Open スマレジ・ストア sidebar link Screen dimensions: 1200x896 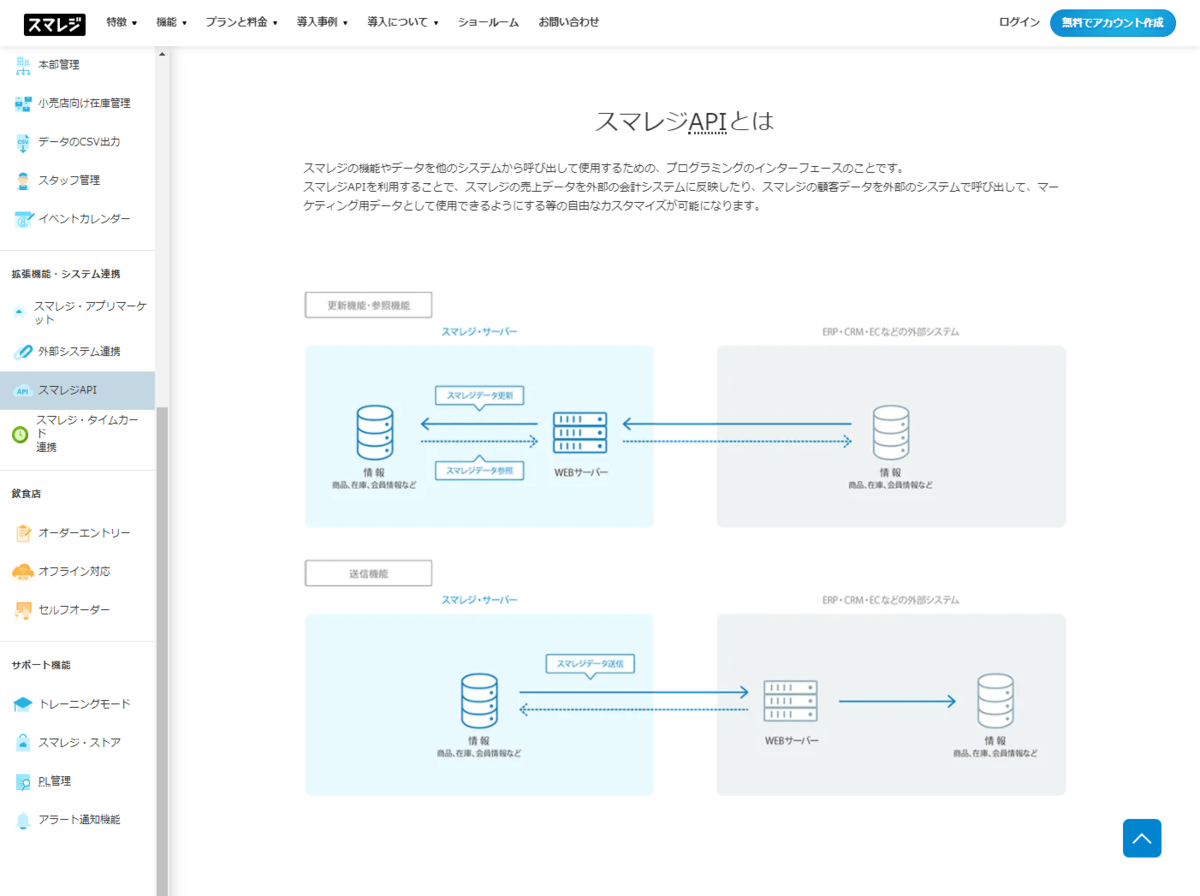tap(77, 743)
